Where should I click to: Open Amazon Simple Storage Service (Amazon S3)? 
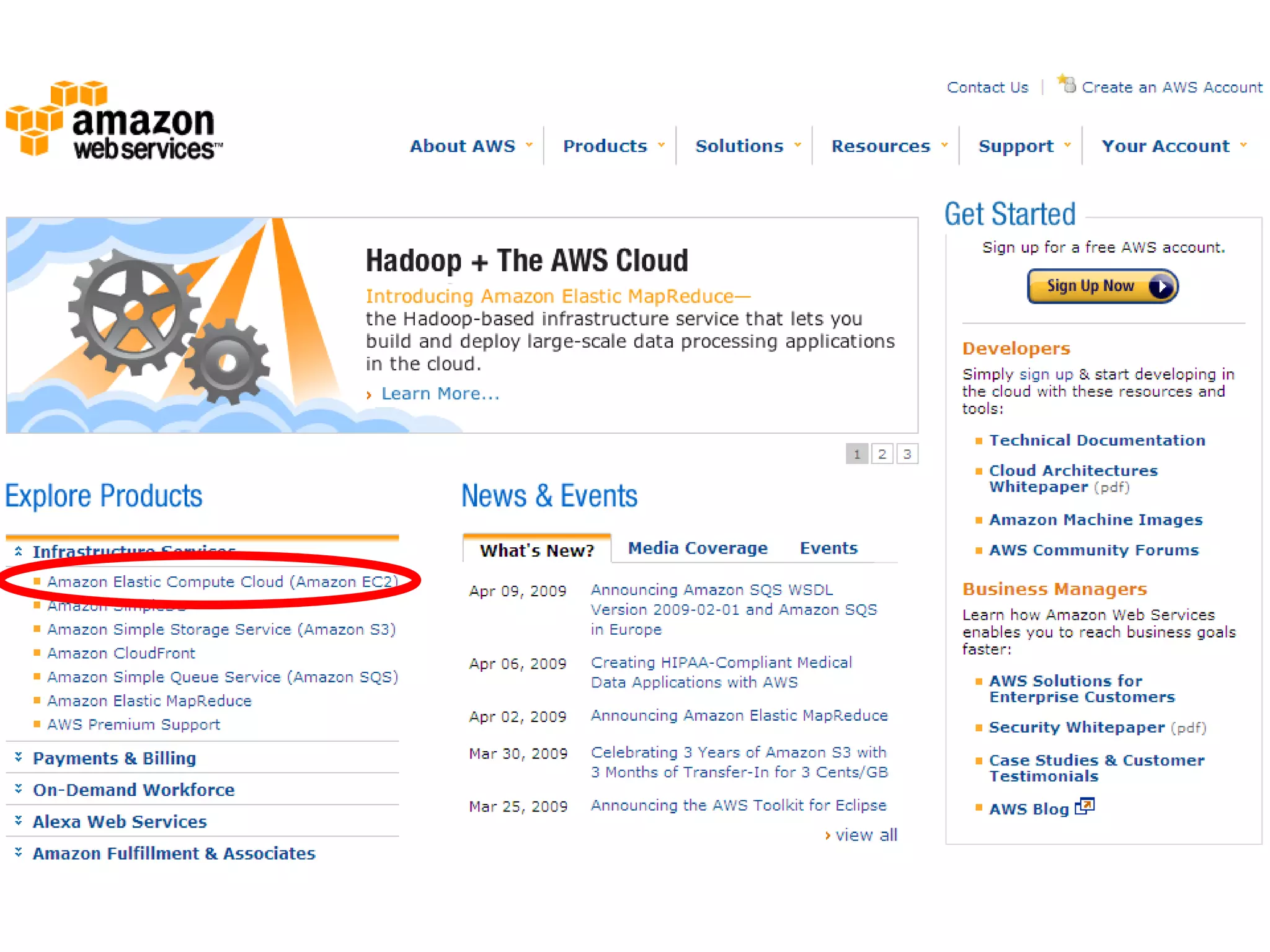pos(221,629)
